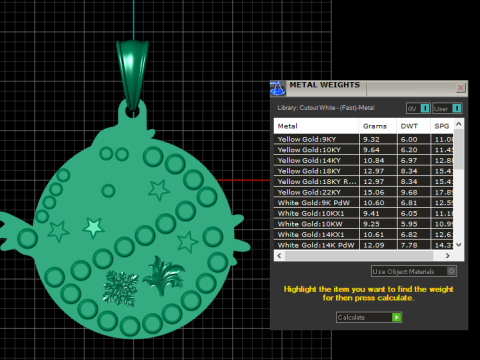
Task: Click the Metal Weights scale icon
Action: (x=278, y=88)
